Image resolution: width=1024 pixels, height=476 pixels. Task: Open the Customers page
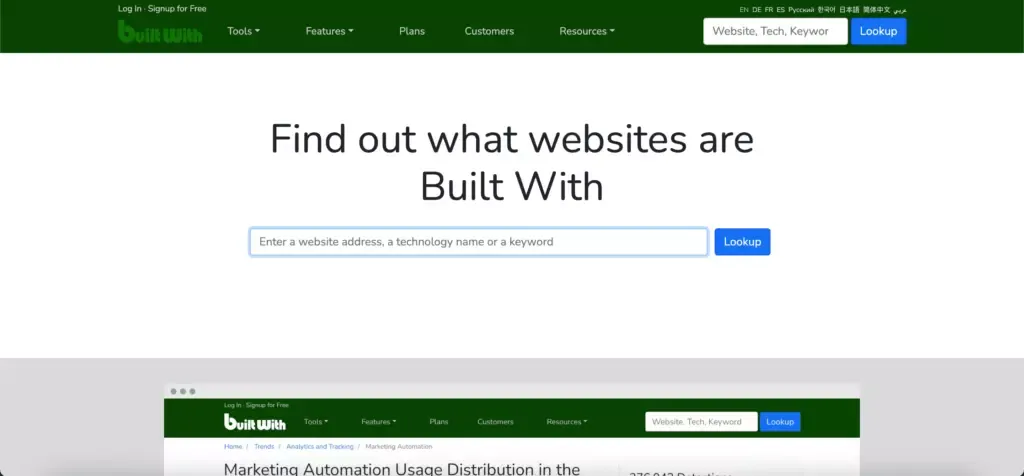[x=489, y=31]
